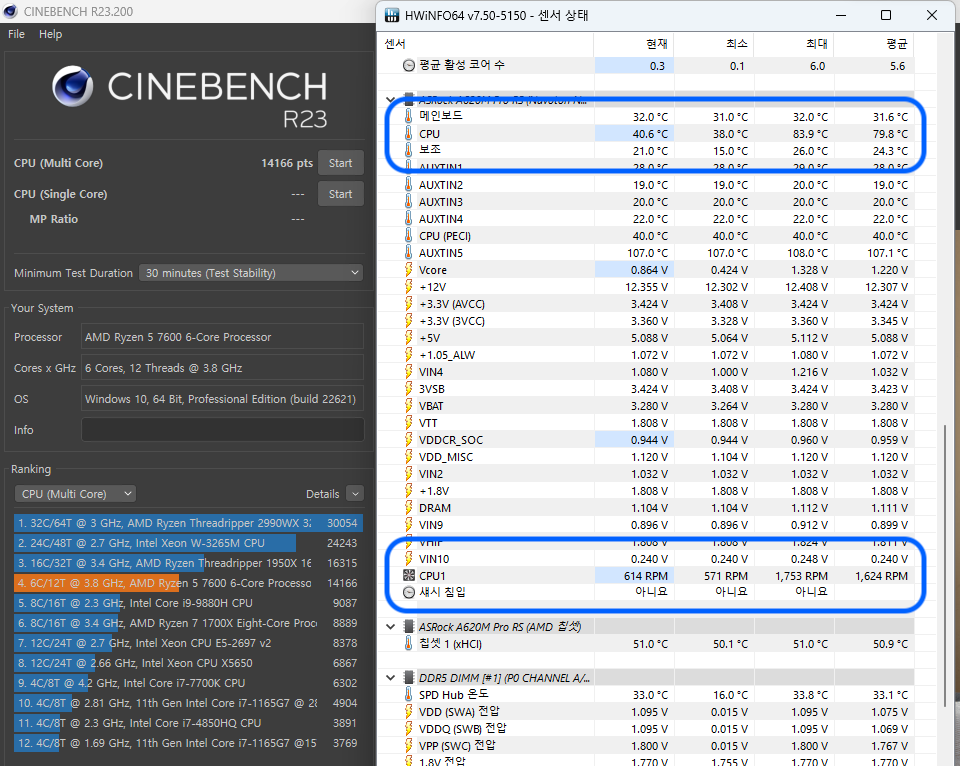Viewport: 960px width, 766px height.
Task: Minimize the HWiNFO64 window
Action: (x=841, y=15)
